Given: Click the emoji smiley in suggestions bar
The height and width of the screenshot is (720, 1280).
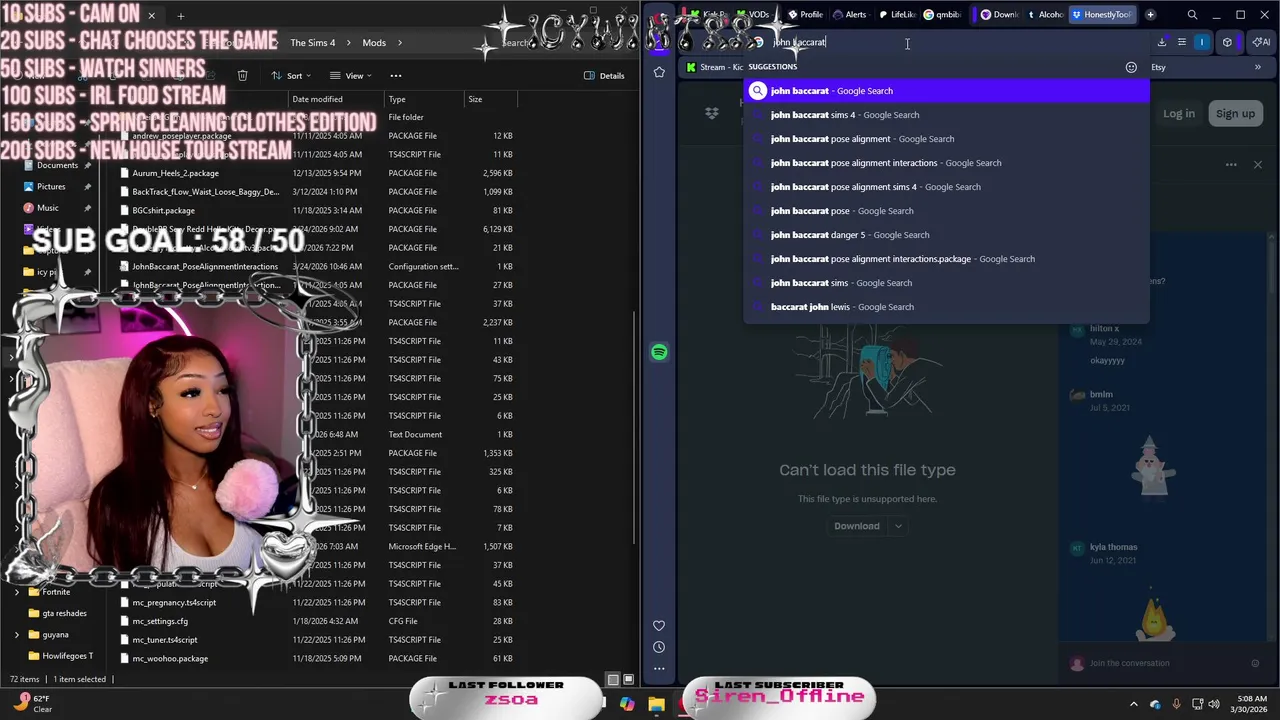Looking at the screenshot, I should click(1131, 67).
